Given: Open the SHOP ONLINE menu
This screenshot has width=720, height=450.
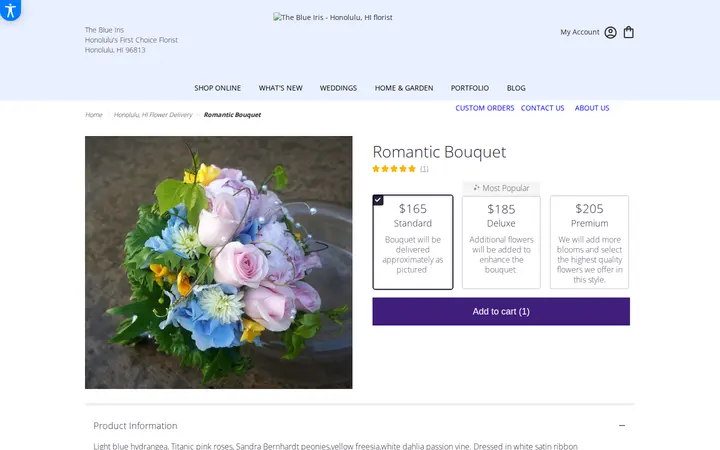Looking at the screenshot, I should [218, 88].
